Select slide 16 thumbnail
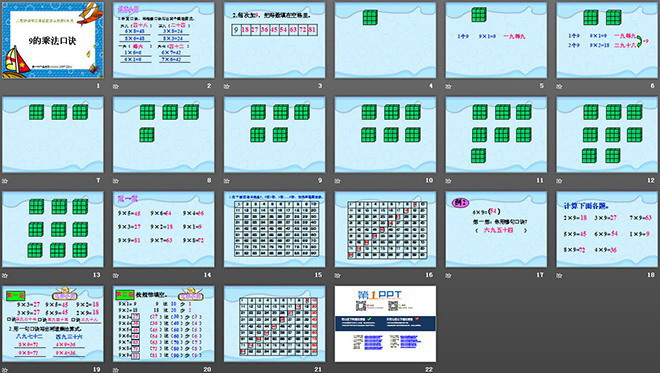Image resolution: width=660 pixels, height=373 pixels. pos(385,229)
